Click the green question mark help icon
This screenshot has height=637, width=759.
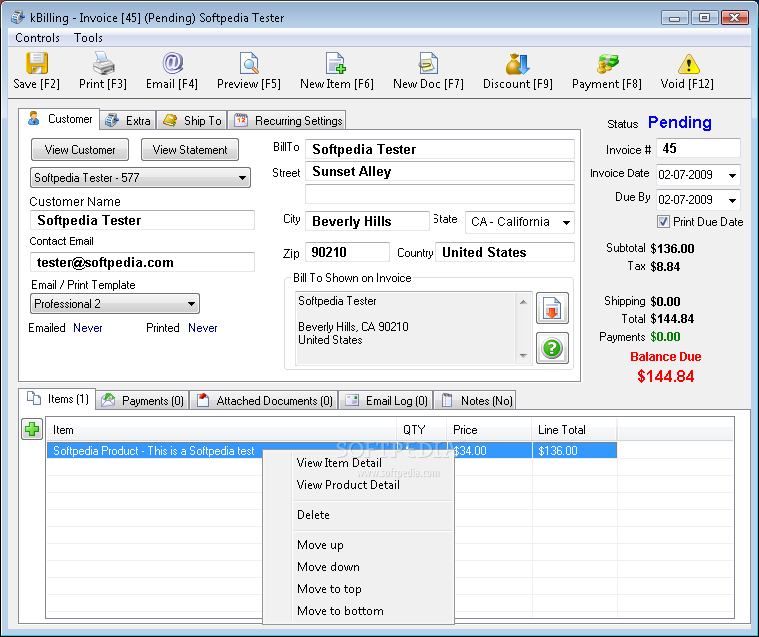click(552, 348)
